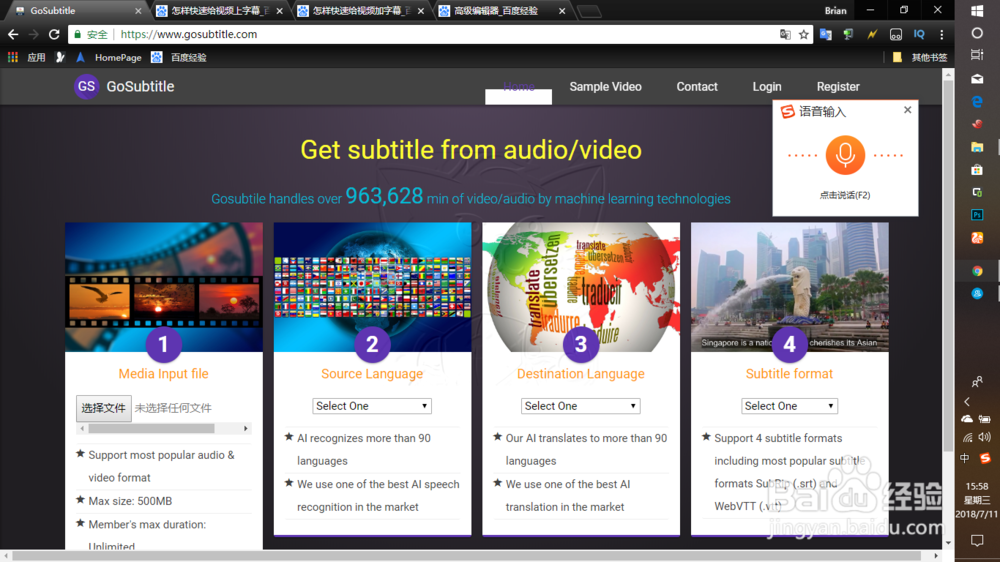Viewport: 1000px width, 562px height.
Task: Switch to the 怎样快速给视频上字幕 tab
Action: pos(219,11)
